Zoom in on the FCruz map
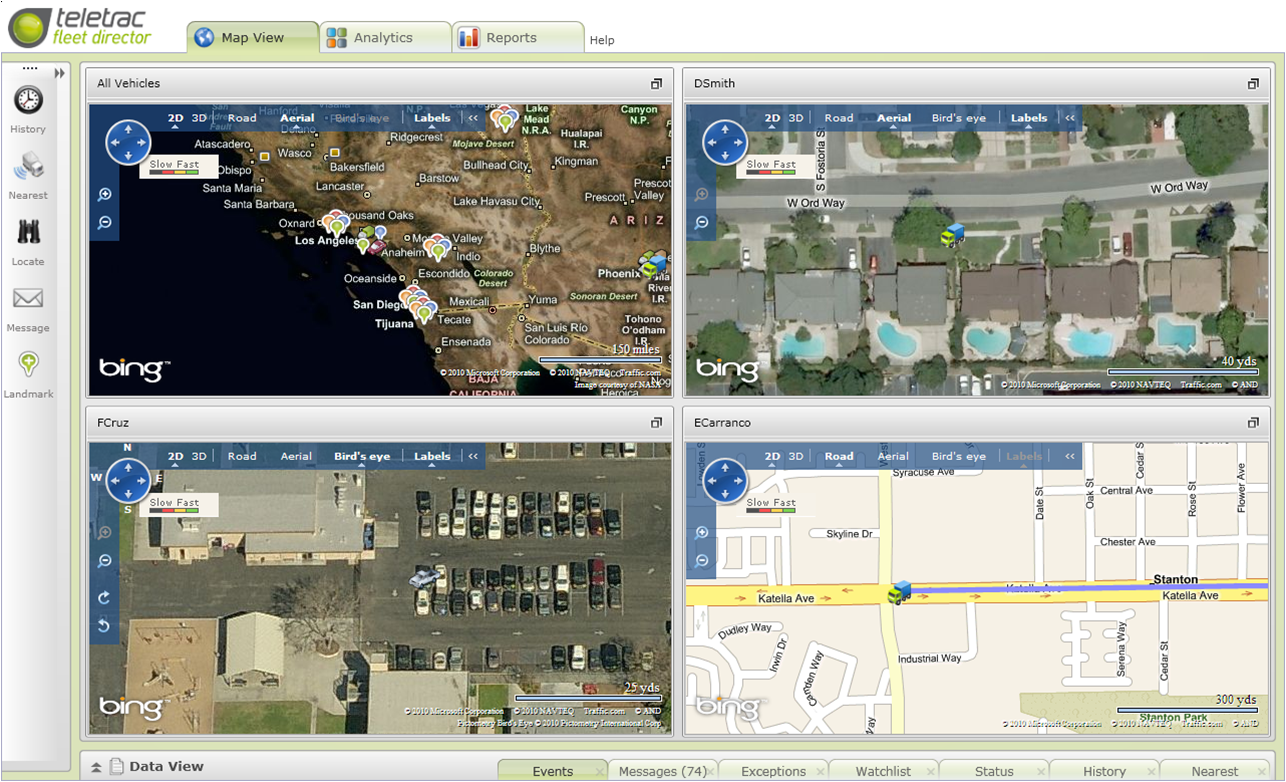 pyautogui.click(x=104, y=532)
